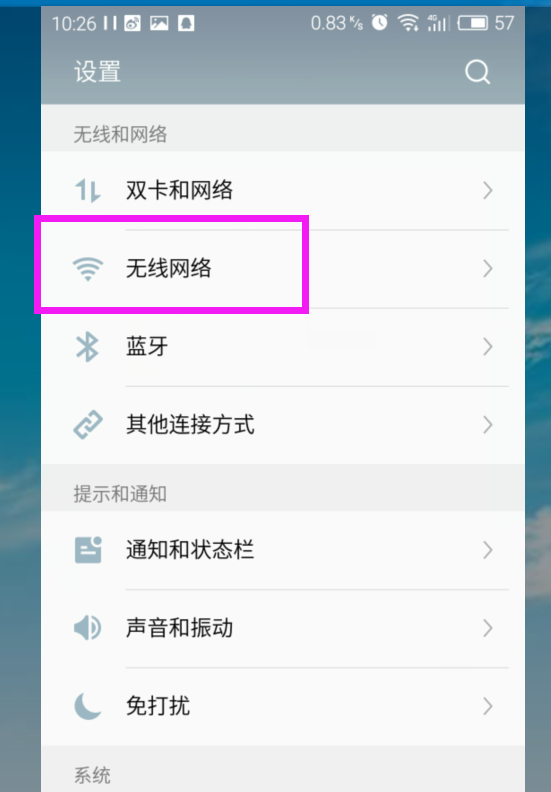Expand 蓝牙 via its chevron

point(487,346)
